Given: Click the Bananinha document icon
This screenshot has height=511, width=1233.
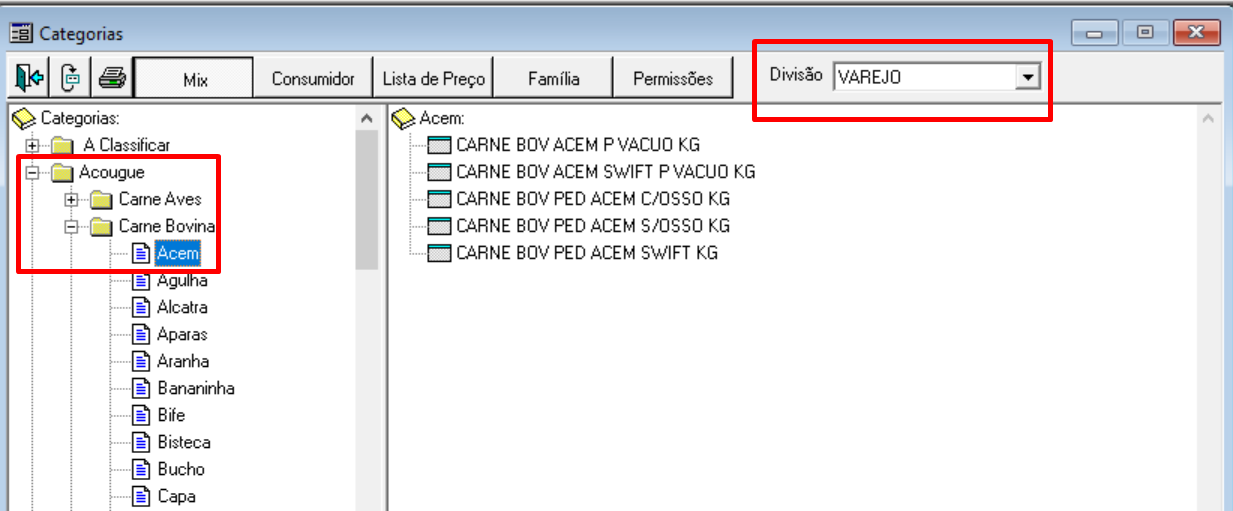Looking at the screenshot, I should pos(141,388).
